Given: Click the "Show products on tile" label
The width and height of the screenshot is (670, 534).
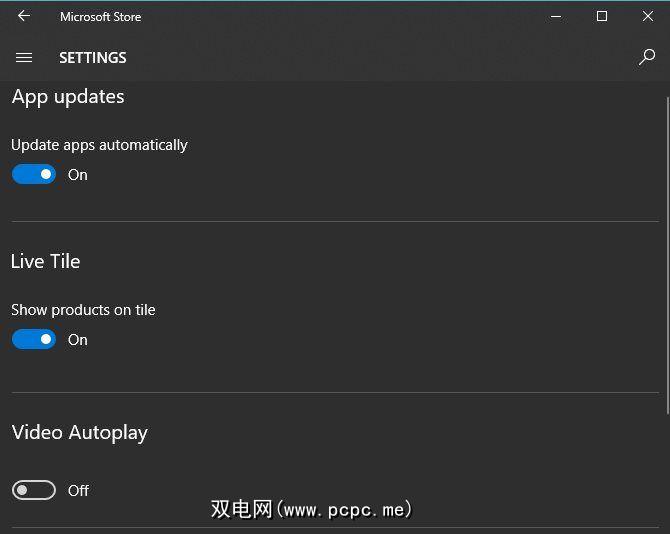Looking at the screenshot, I should (x=83, y=310).
